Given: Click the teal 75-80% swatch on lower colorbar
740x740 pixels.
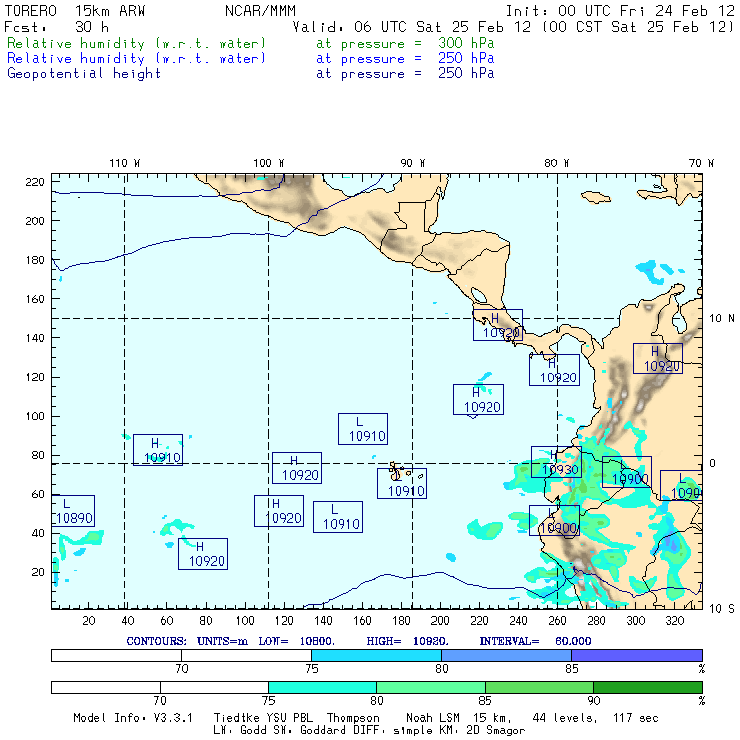Looking at the screenshot, I should [x=322, y=687].
